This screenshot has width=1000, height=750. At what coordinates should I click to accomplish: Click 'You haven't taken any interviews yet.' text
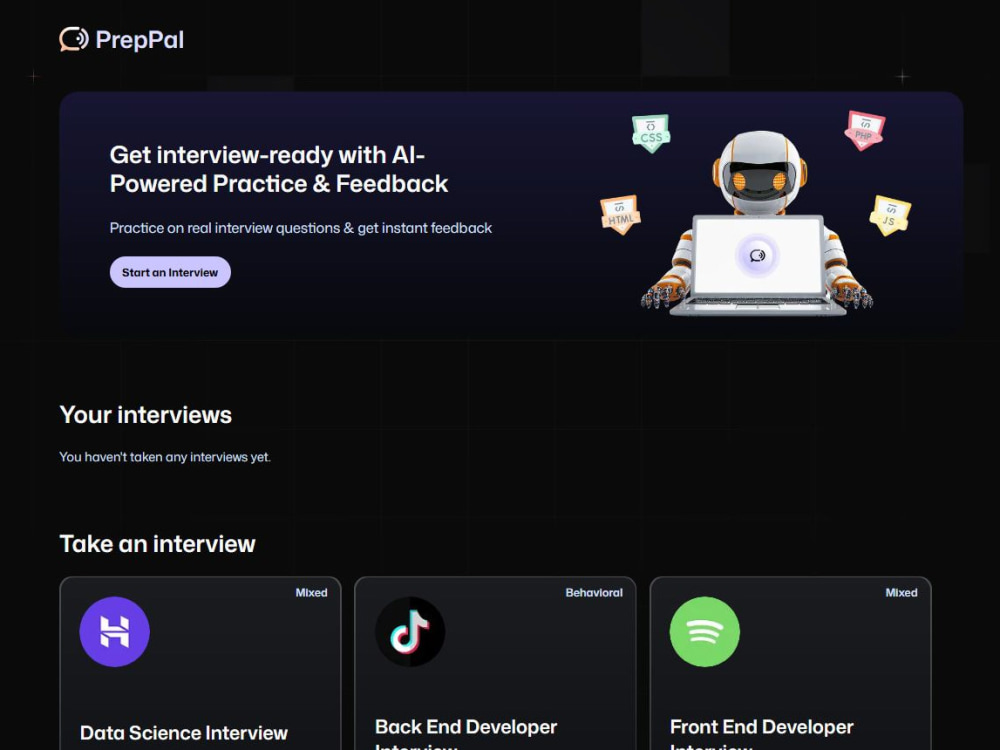point(165,457)
